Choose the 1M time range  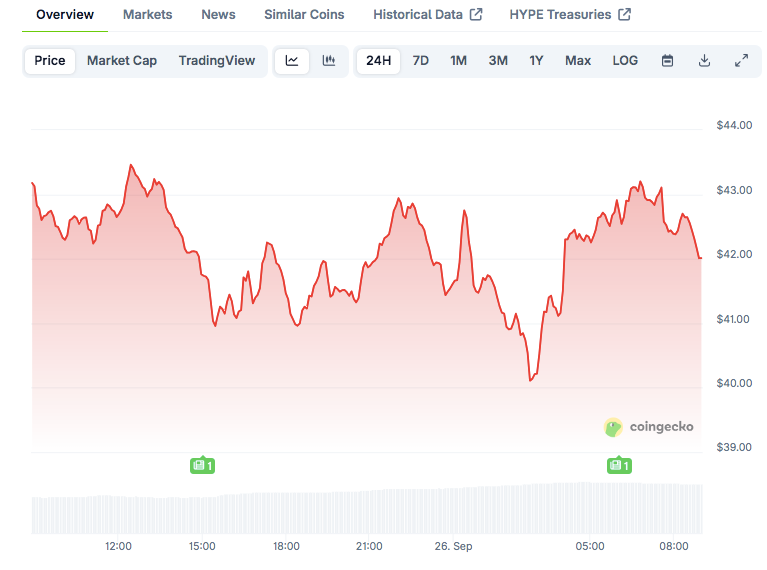(458, 61)
